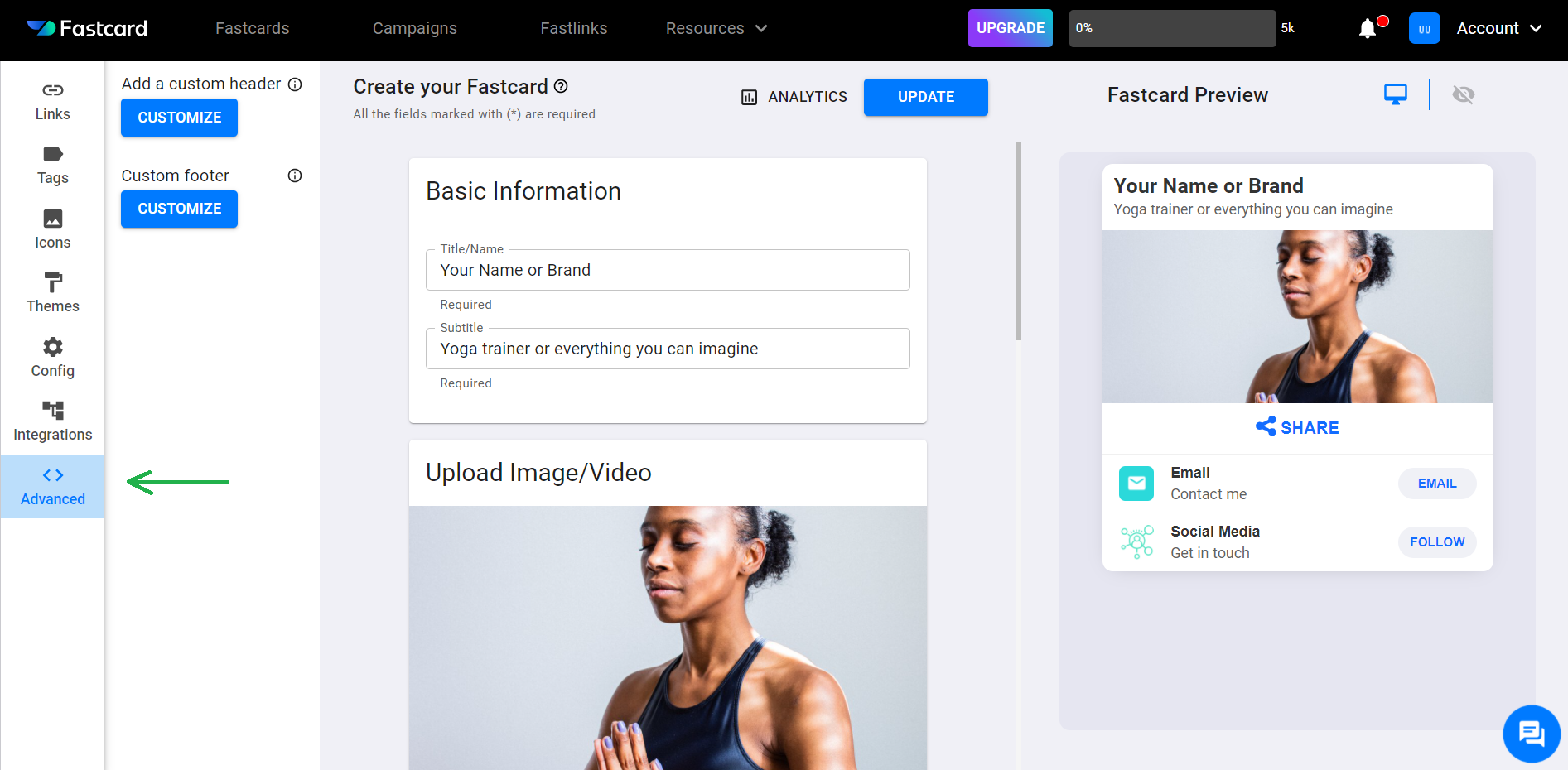Click the Social Media network icon in preview
This screenshot has height=770, width=1568.
pyautogui.click(x=1136, y=542)
